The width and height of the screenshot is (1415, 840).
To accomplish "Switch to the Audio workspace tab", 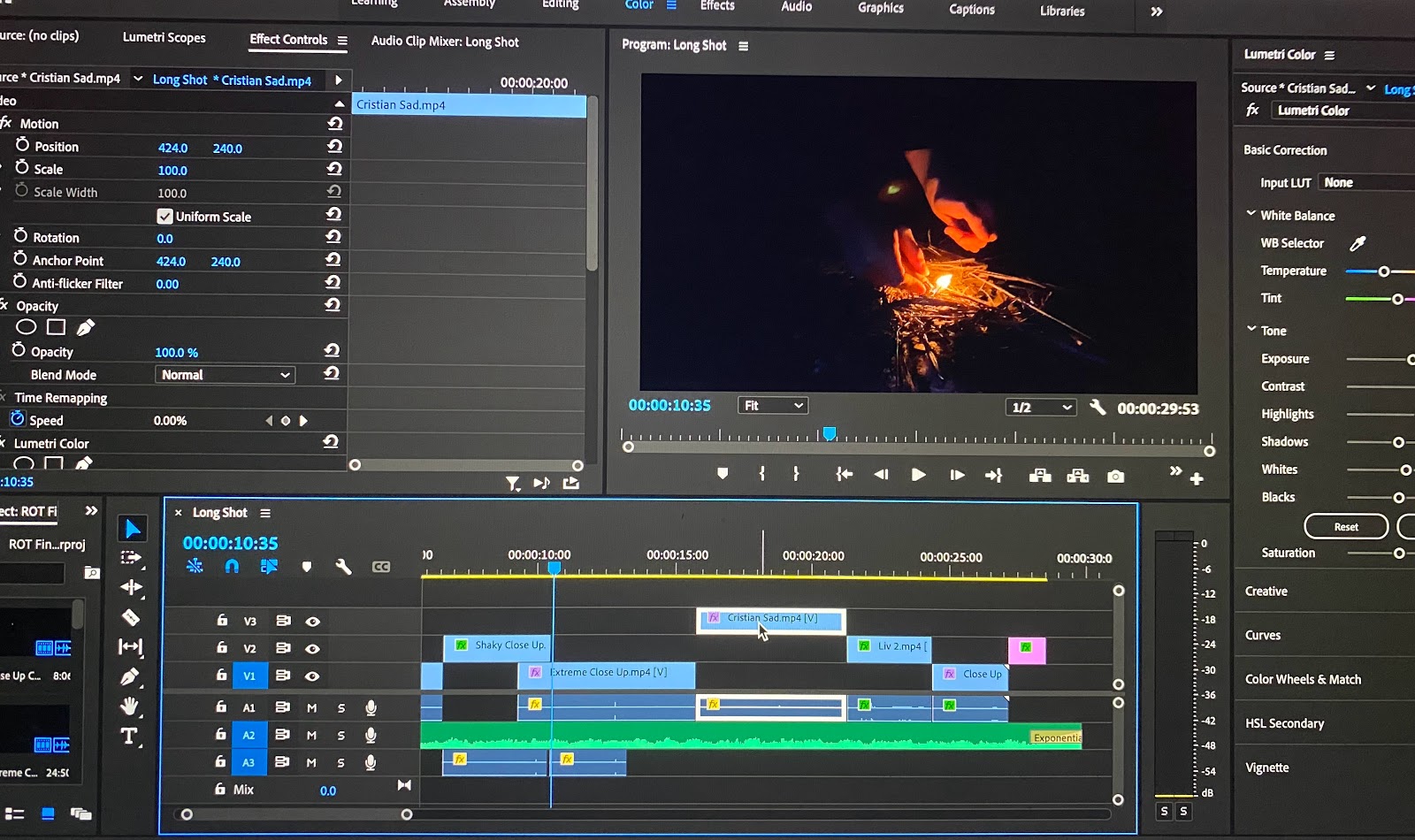I will [796, 7].
